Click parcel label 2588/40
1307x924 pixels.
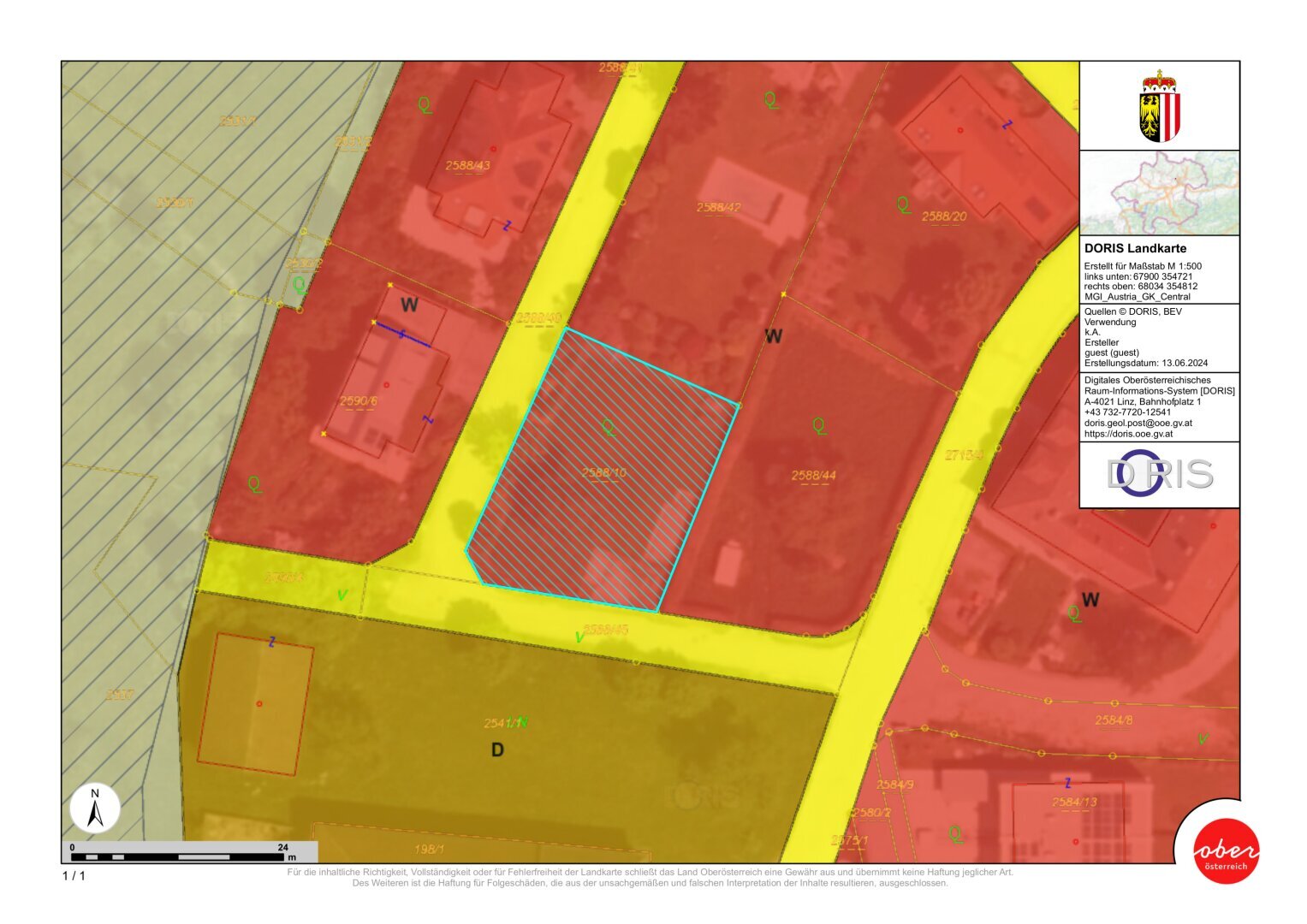coord(538,317)
